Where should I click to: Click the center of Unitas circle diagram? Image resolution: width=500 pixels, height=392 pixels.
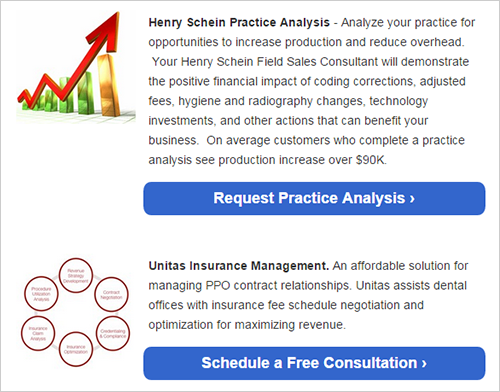coord(76,313)
